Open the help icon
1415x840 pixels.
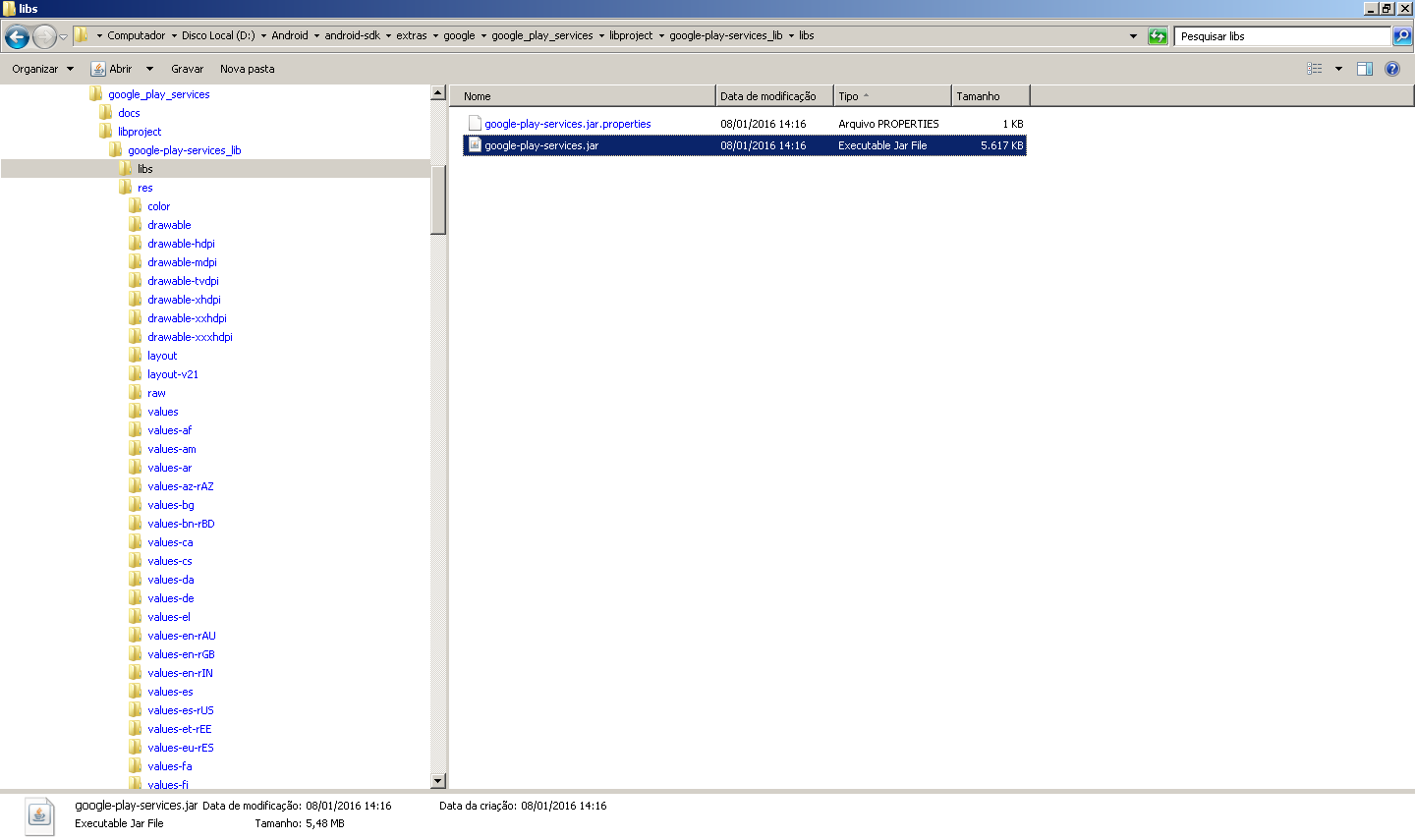(x=1392, y=69)
